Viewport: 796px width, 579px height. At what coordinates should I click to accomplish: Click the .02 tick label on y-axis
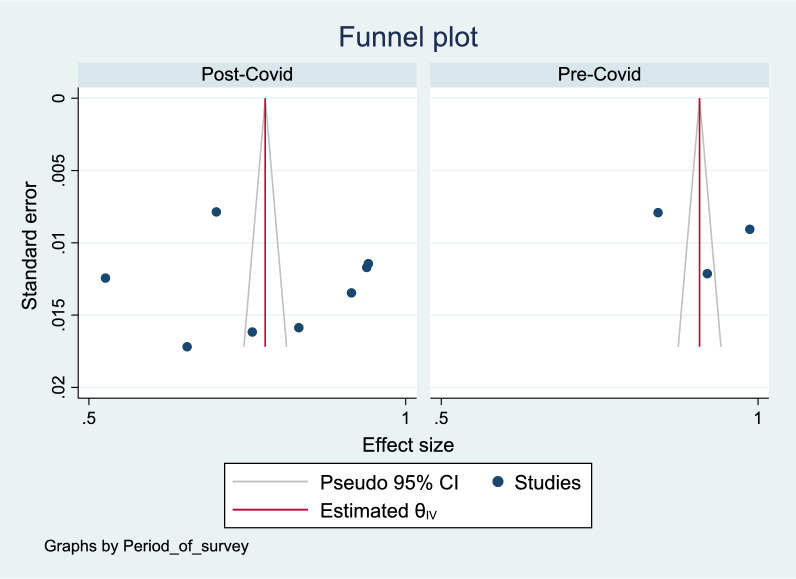pyautogui.click(x=59, y=387)
